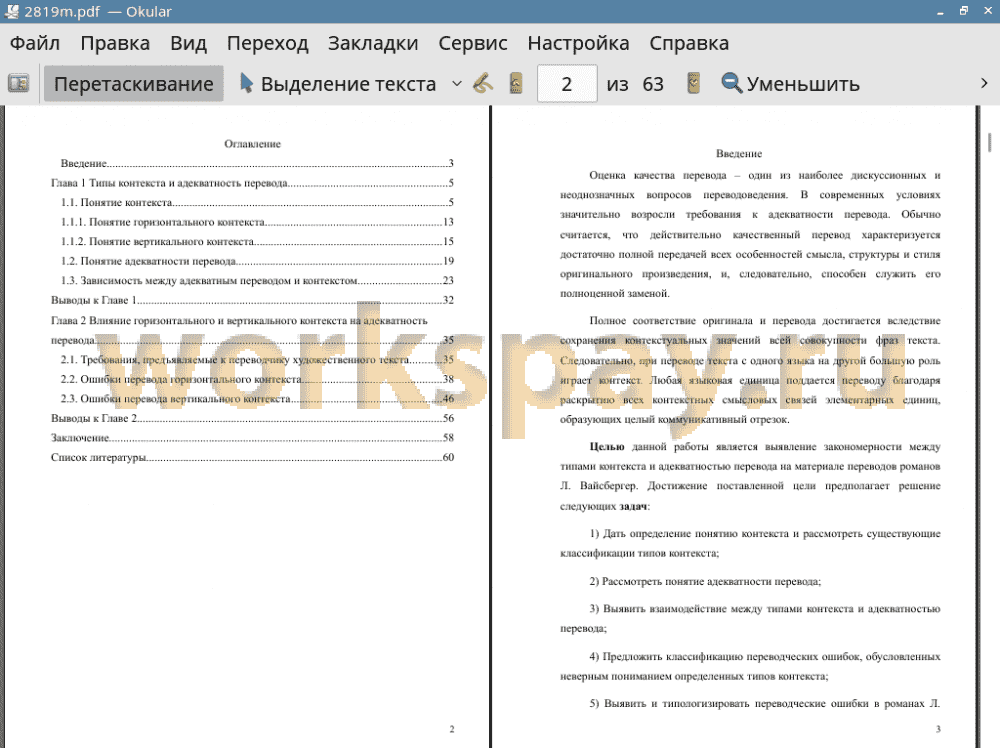Click the vertical scrollbar handle

(x=989, y=142)
